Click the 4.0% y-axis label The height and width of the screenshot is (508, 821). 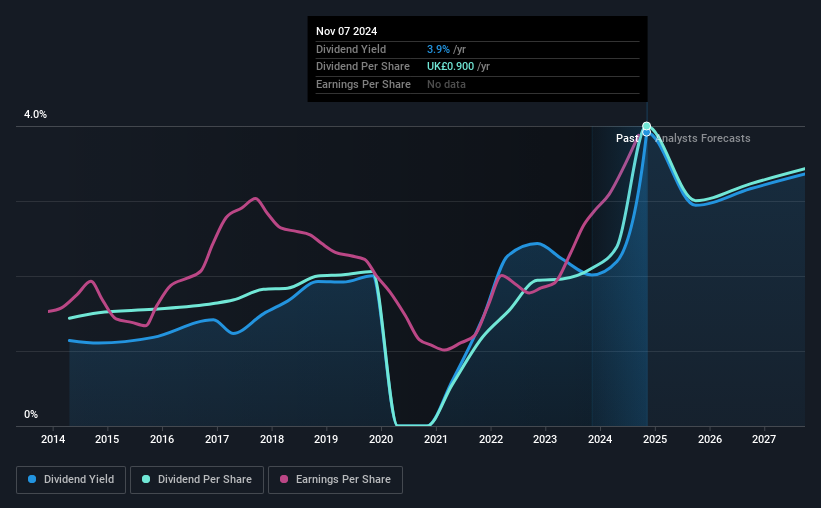pyautogui.click(x=35, y=114)
